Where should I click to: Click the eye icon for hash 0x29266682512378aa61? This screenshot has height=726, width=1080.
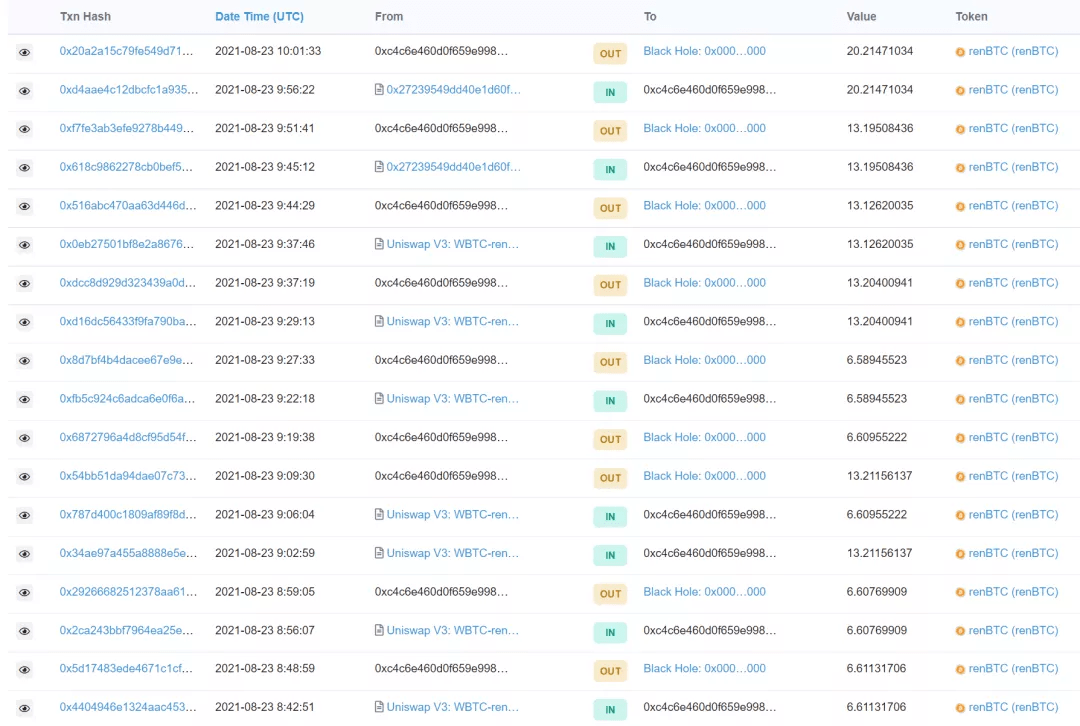point(24,593)
